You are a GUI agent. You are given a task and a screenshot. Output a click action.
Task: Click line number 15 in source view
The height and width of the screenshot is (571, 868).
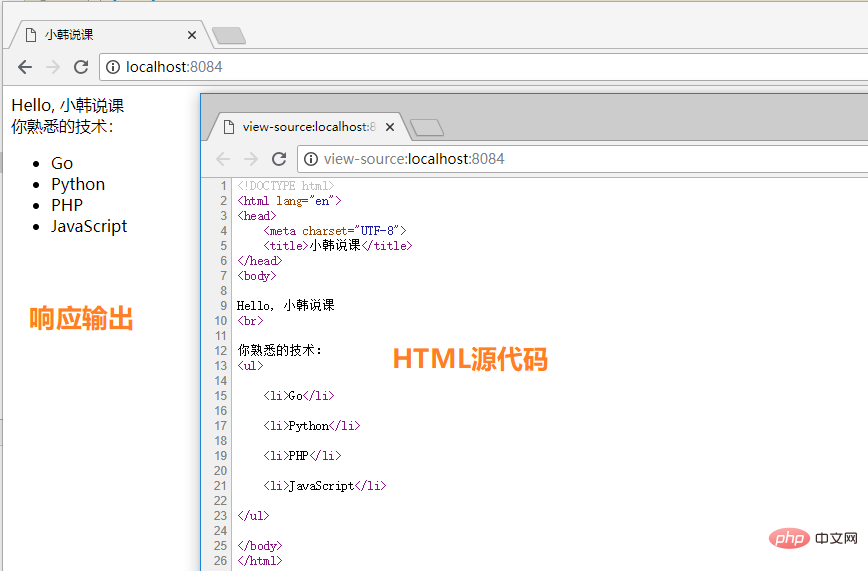(x=220, y=396)
